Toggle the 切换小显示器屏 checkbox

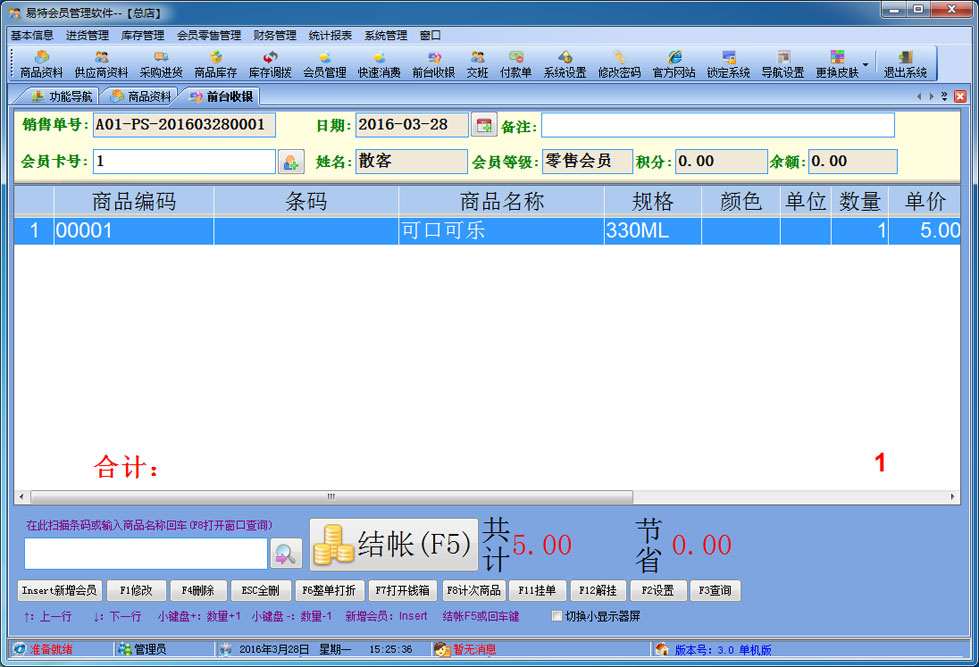(557, 616)
